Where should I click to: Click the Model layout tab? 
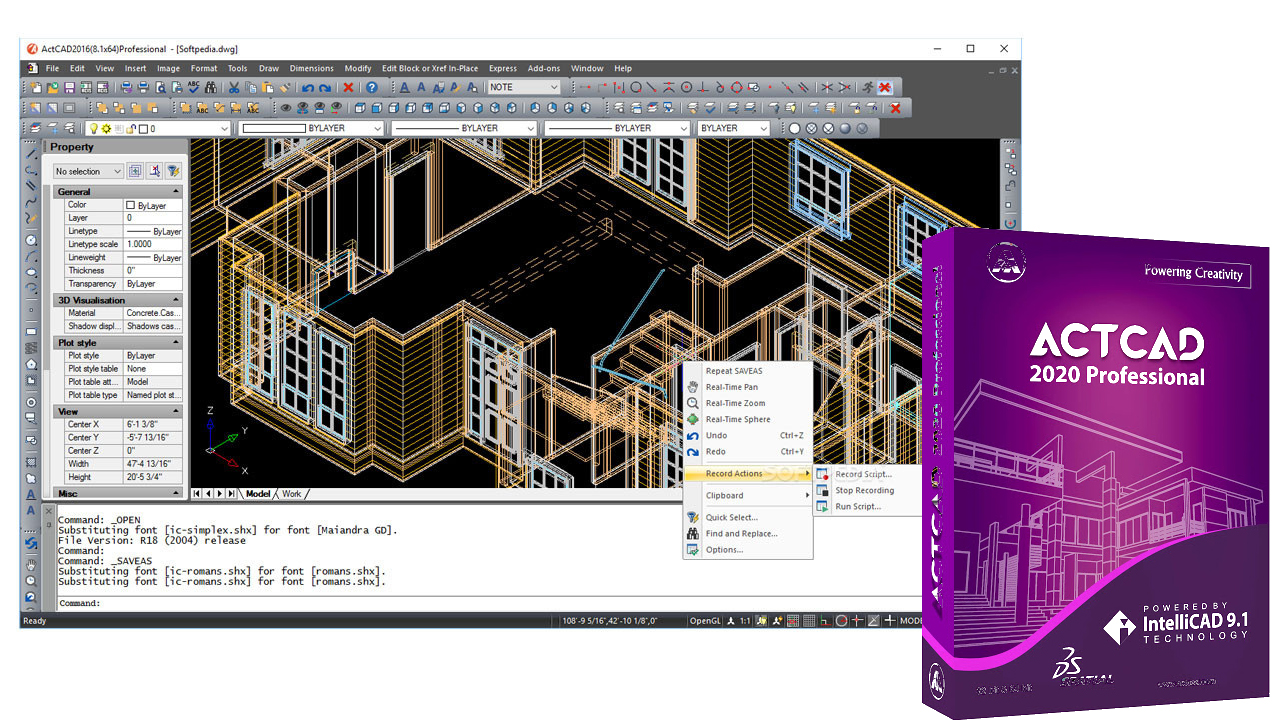pyautogui.click(x=258, y=493)
